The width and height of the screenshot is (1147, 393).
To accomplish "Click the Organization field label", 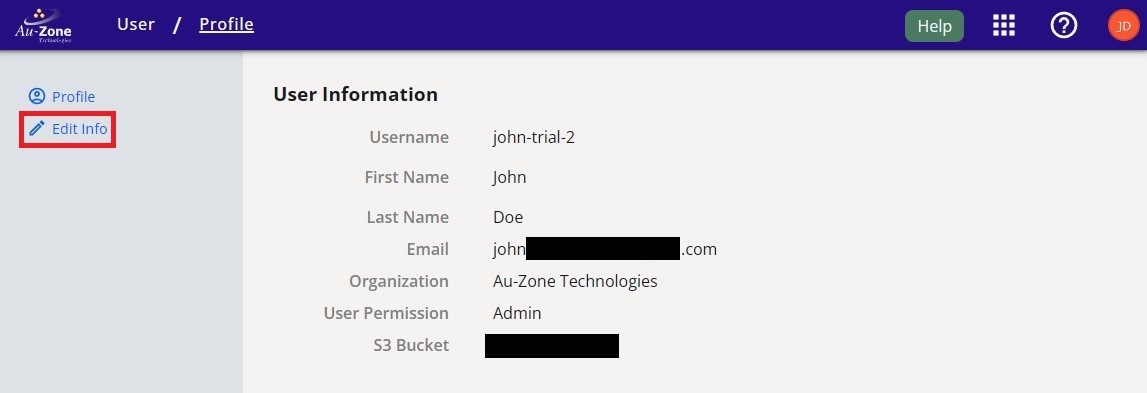I will point(399,281).
